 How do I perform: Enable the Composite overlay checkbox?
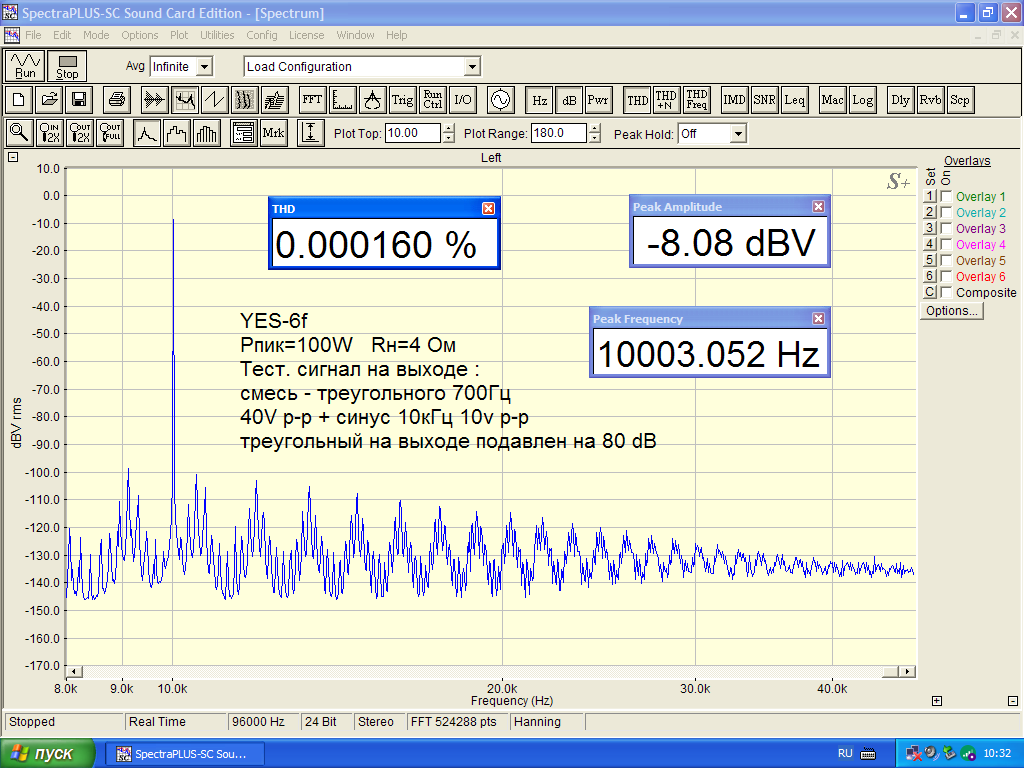click(x=946, y=293)
